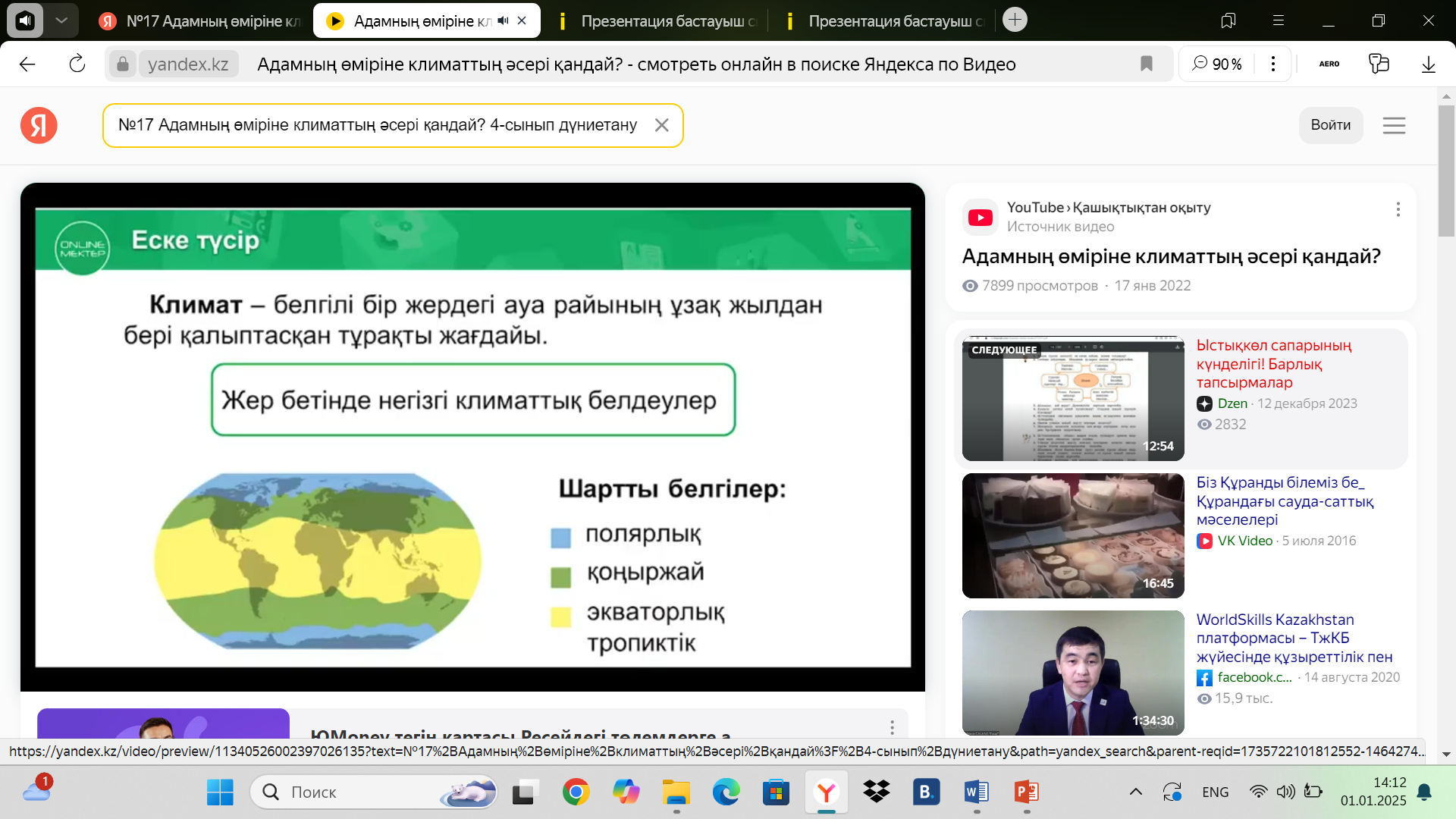Open the Yandex hamburger menu icon
This screenshot has width=1456, height=819.
(x=1394, y=125)
